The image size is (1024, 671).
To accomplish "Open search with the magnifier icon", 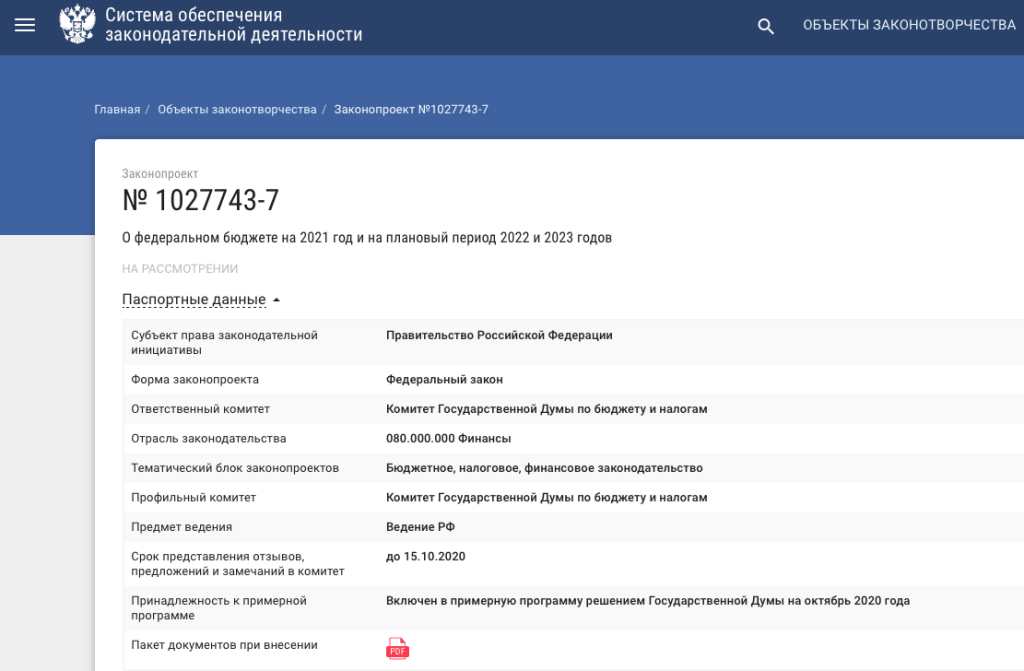I will [766, 27].
